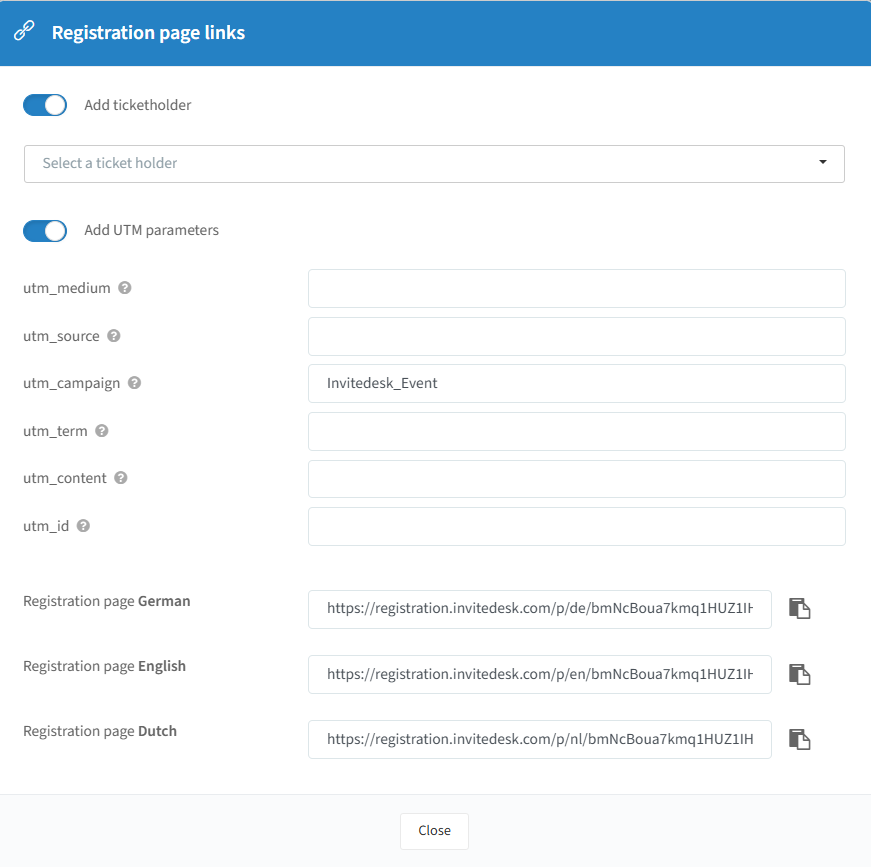Click the "Registration page Dutch" label
The height and width of the screenshot is (867, 871).
tap(100, 731)
